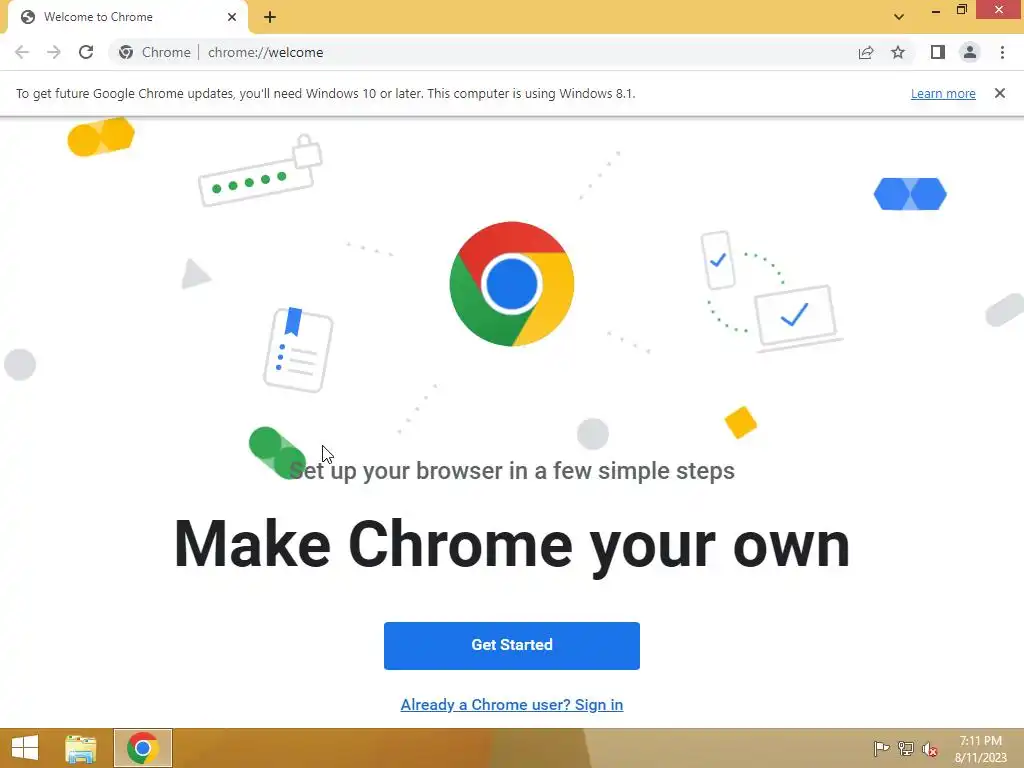Open the Windows Start button
Image resolution: width=1024 pixels, height=768 pixels.
coord(25,748)
